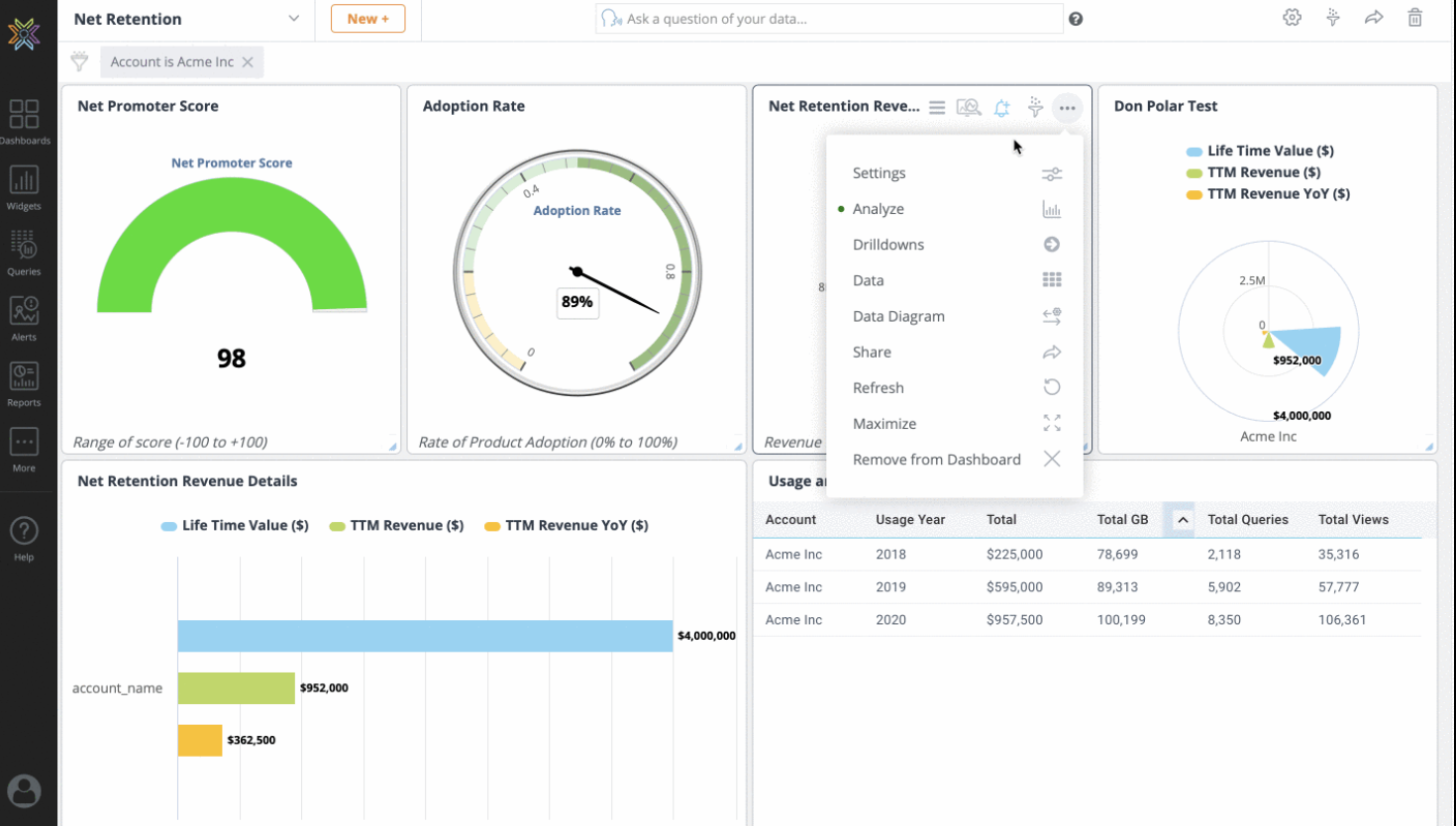Screen dimensions: 1456x826
Task: Select Remove from Dashboard
Action: click(x=955, y=459)
